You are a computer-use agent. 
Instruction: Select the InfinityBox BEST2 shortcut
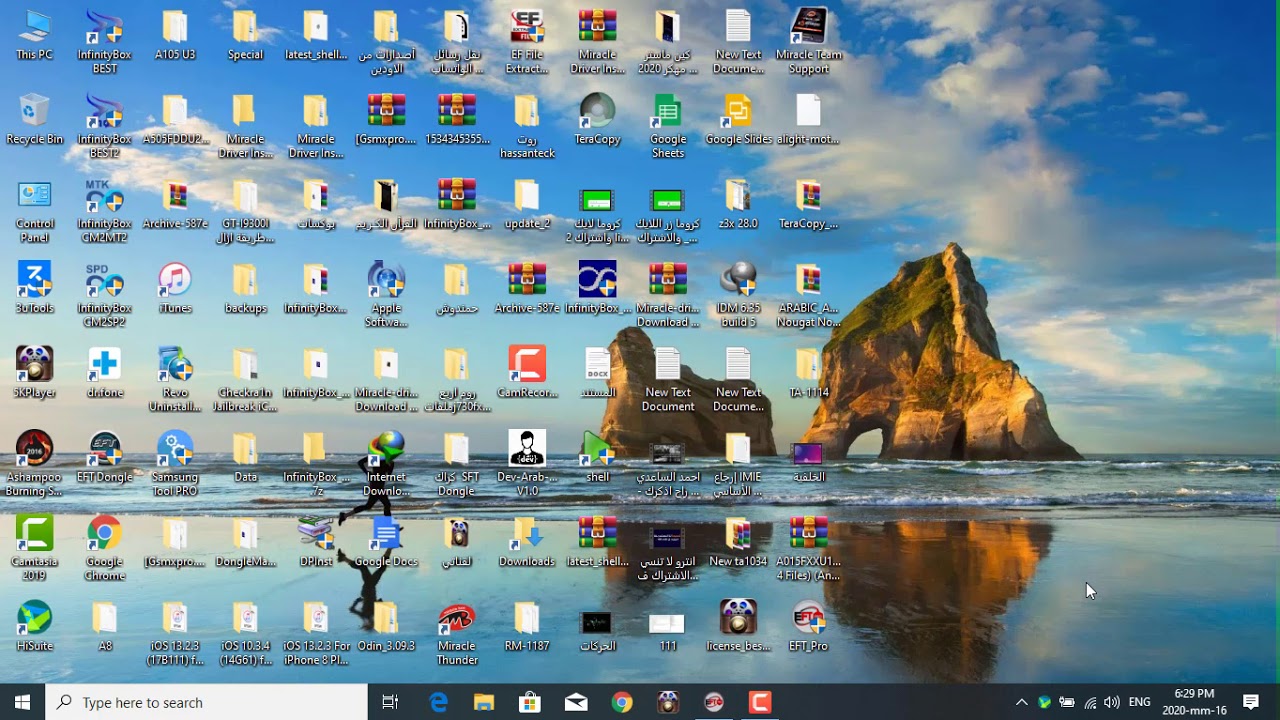point(104,126)
